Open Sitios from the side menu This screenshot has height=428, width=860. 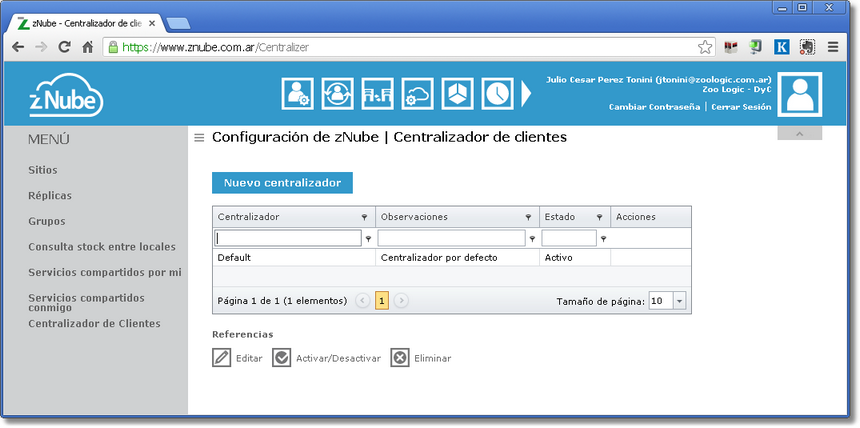click(x=43, y=170)
